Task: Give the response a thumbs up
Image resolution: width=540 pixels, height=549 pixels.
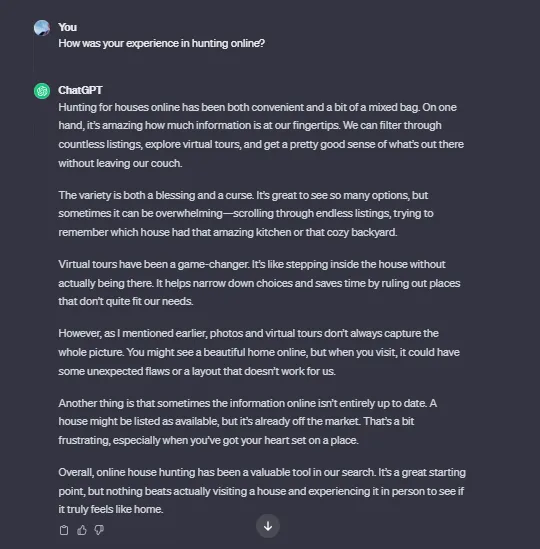Action: (82, 530)
